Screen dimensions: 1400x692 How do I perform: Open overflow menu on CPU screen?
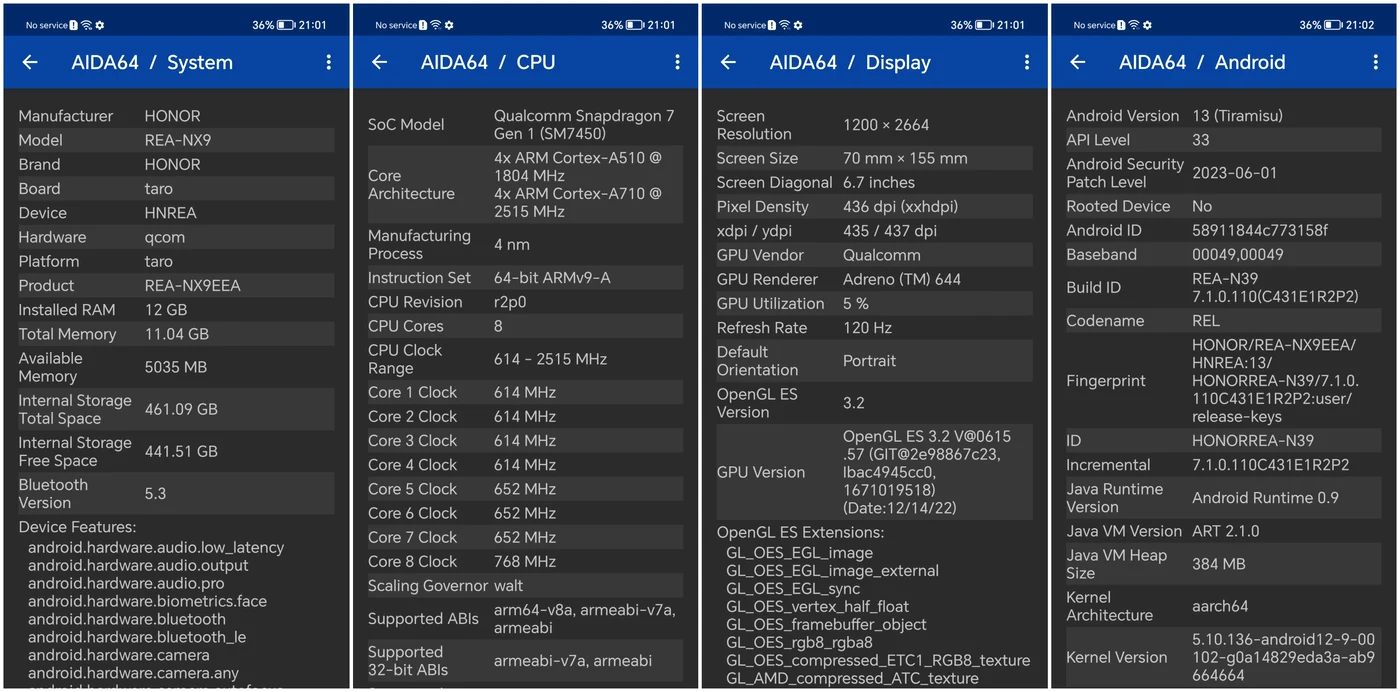click(x=677, y=62)
